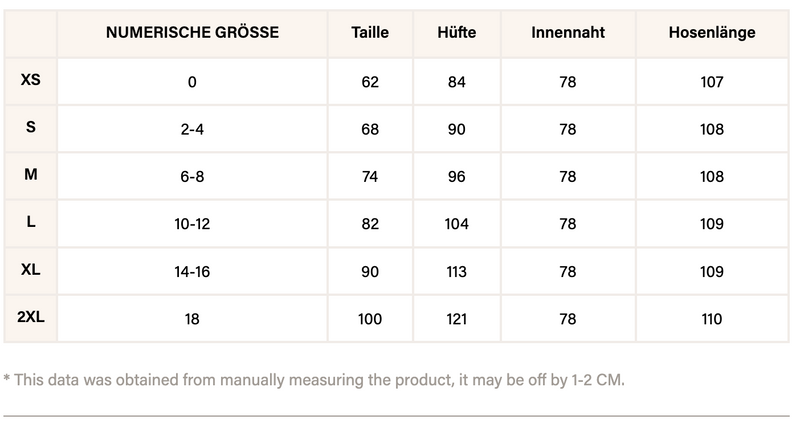
Task: Select the Hosenlänge value 107 cell
Action: coord(711,82)
